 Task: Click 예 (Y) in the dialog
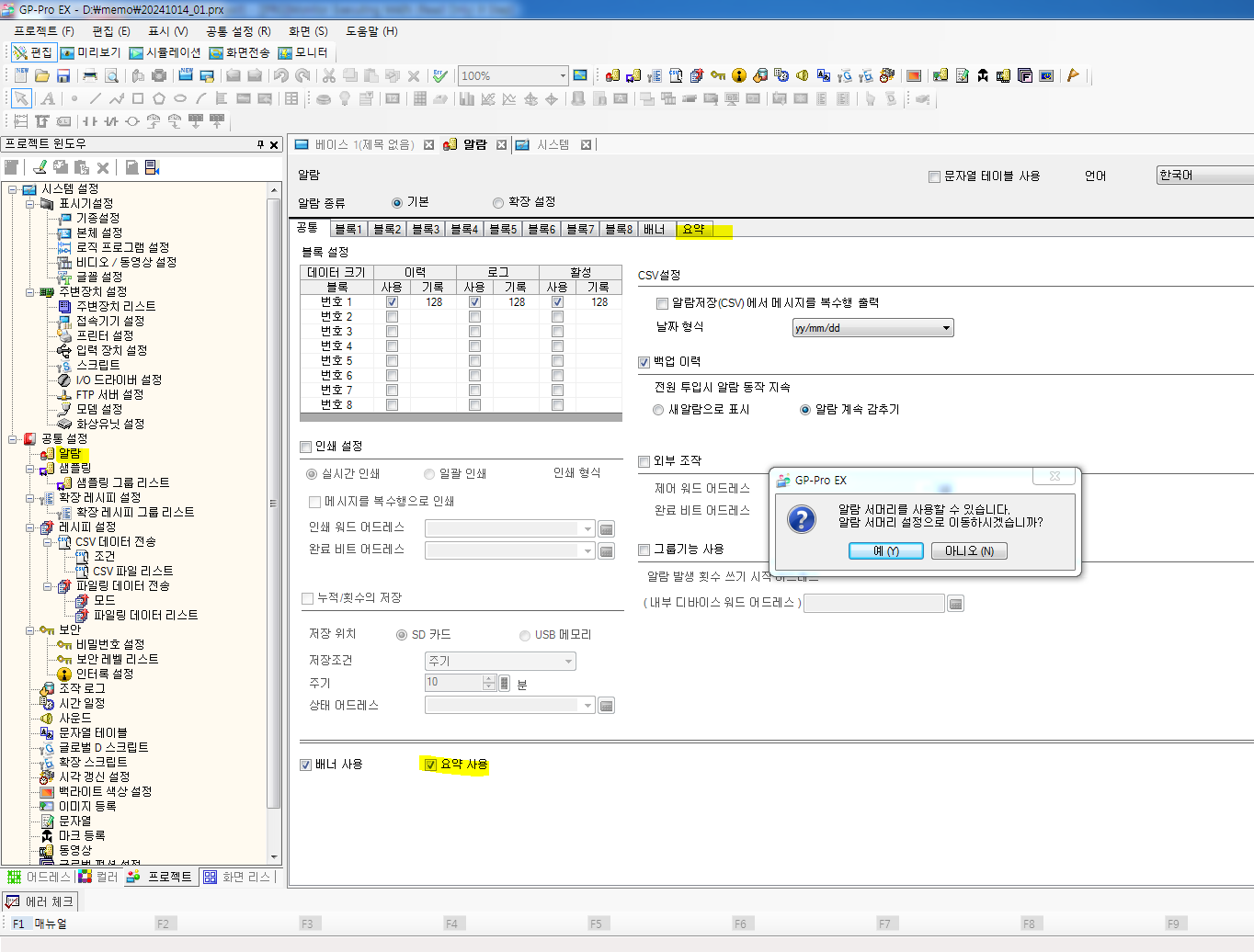(886, 550)
